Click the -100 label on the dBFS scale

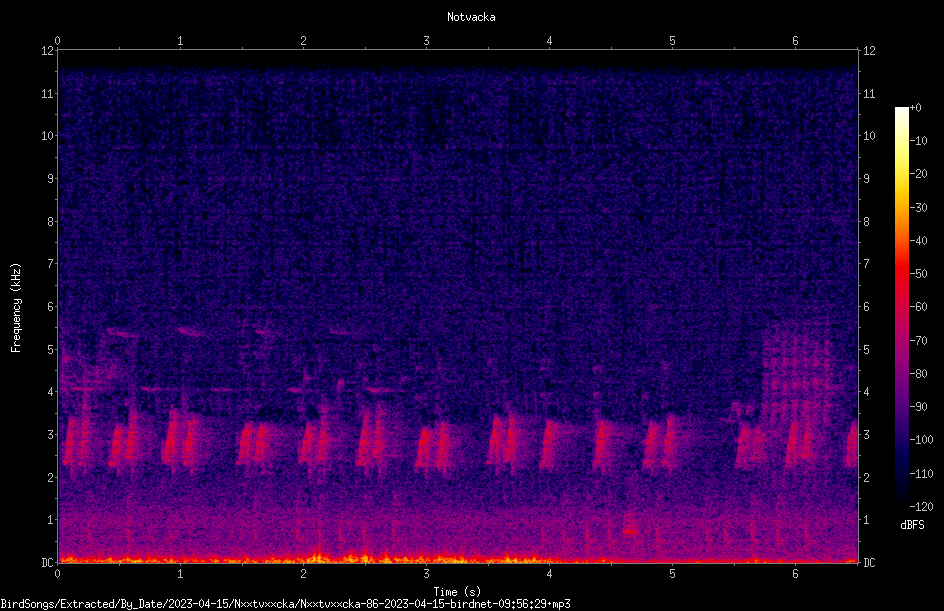point(921,440)
